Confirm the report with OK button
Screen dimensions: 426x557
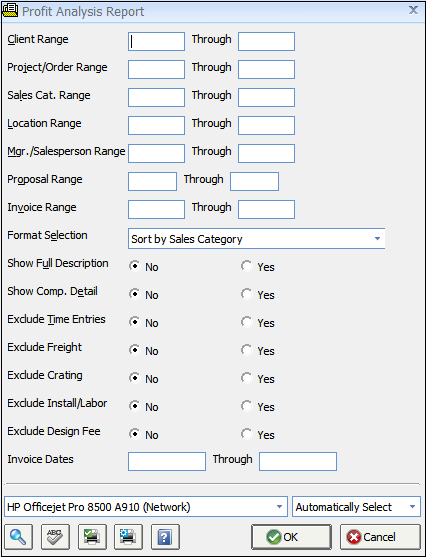coord(291,537)
